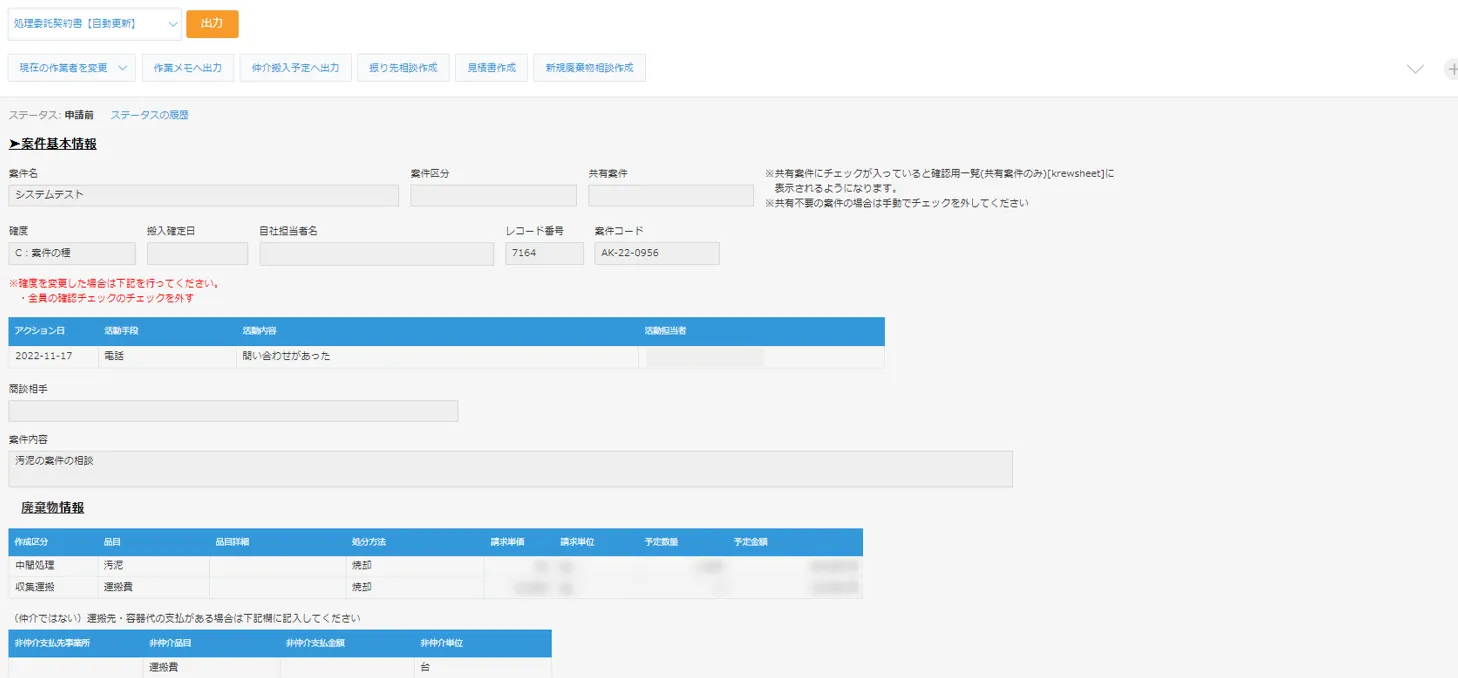Click the 確度 field showing C：案件の種
This screenshot has width=1458, height=678.
[72, 253]
